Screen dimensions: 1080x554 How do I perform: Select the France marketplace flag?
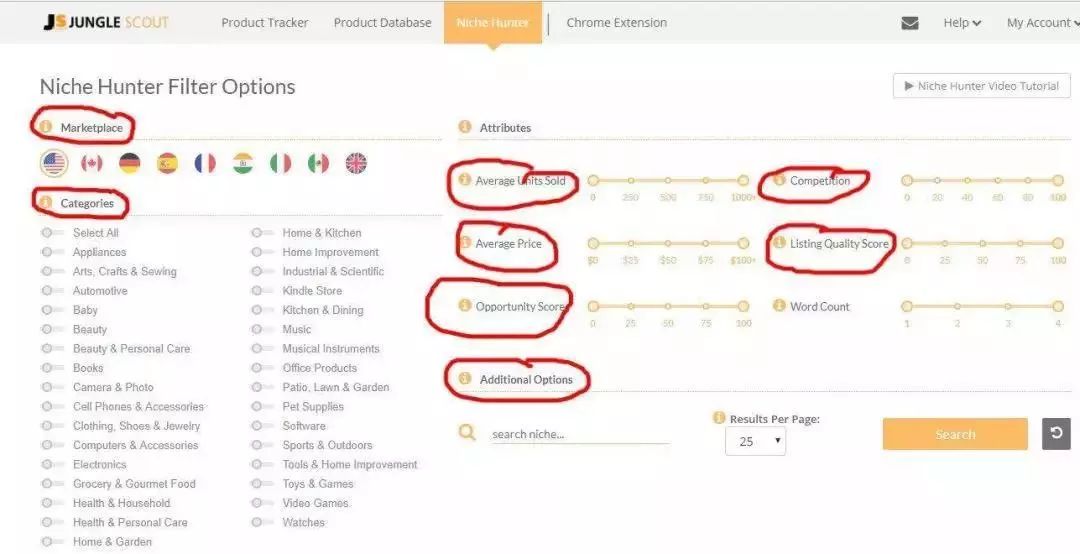click(x=205, y=163)
